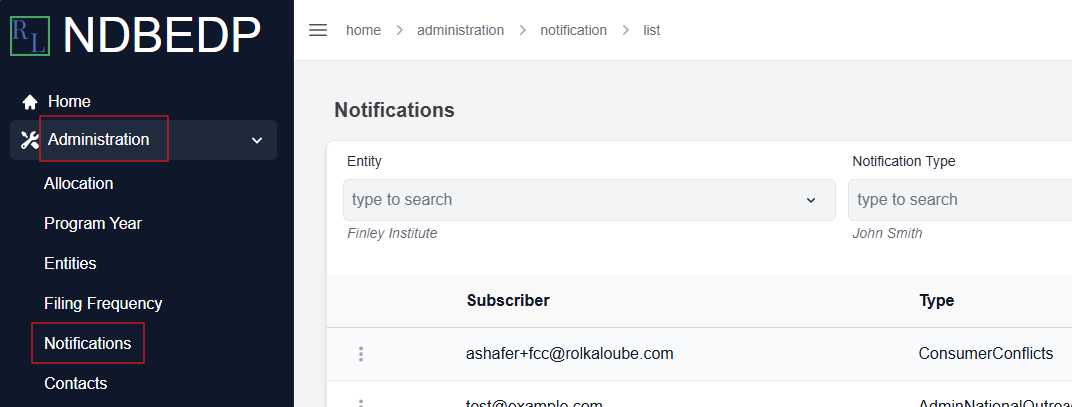Click the Home house icon
1072x407 pixels.
[x=29, y=102]
